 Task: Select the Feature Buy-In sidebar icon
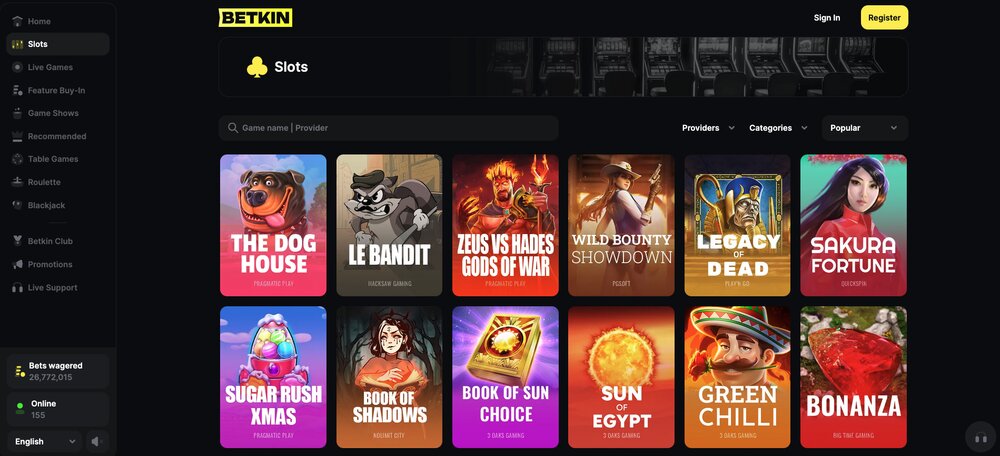point(17,91)
